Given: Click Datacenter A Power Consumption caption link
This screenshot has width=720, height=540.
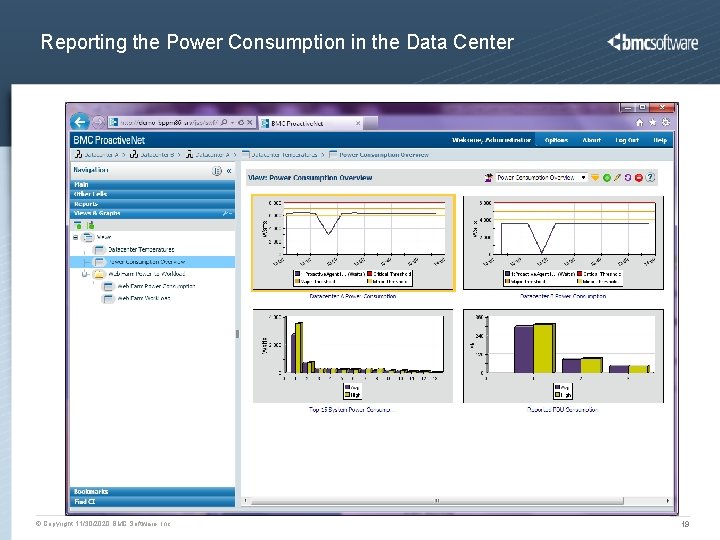Looking at the screenshot, I should coord(353,297).
